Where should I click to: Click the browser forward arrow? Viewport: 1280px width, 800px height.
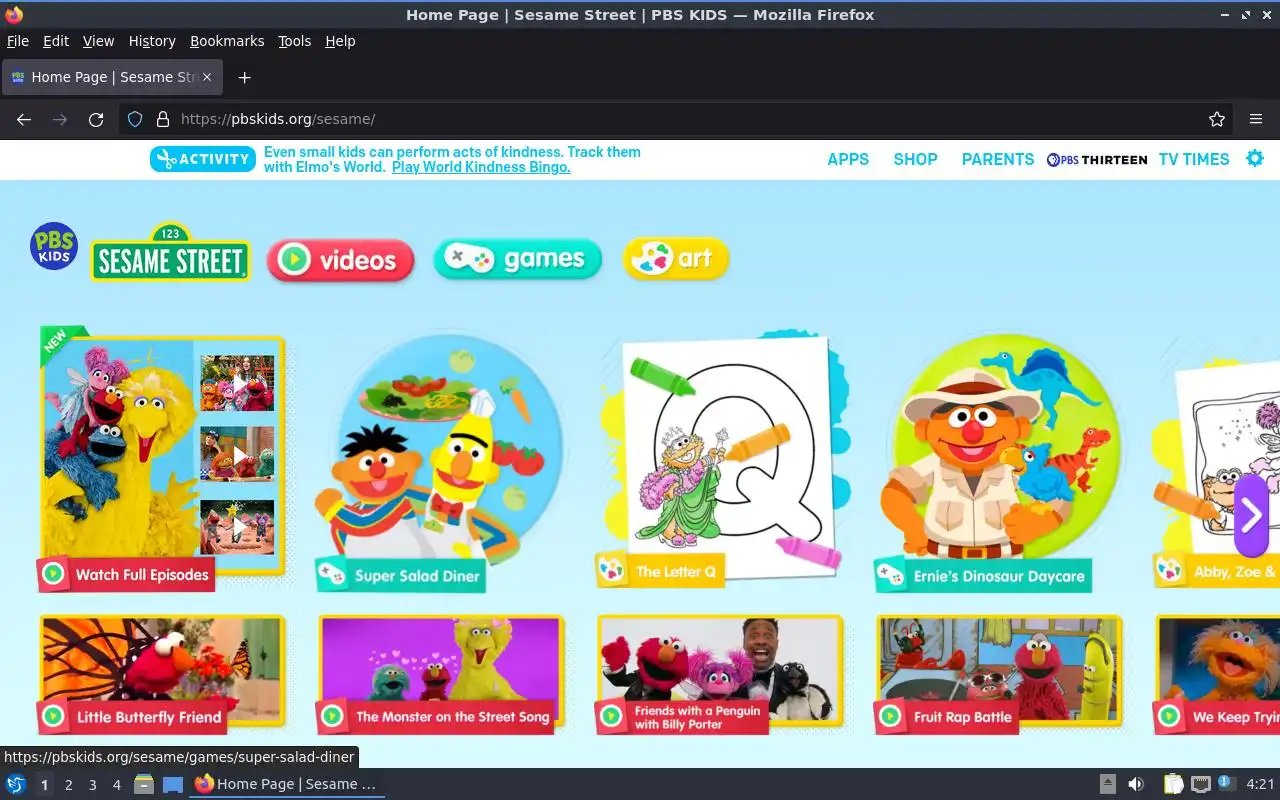tap(60, 119)
